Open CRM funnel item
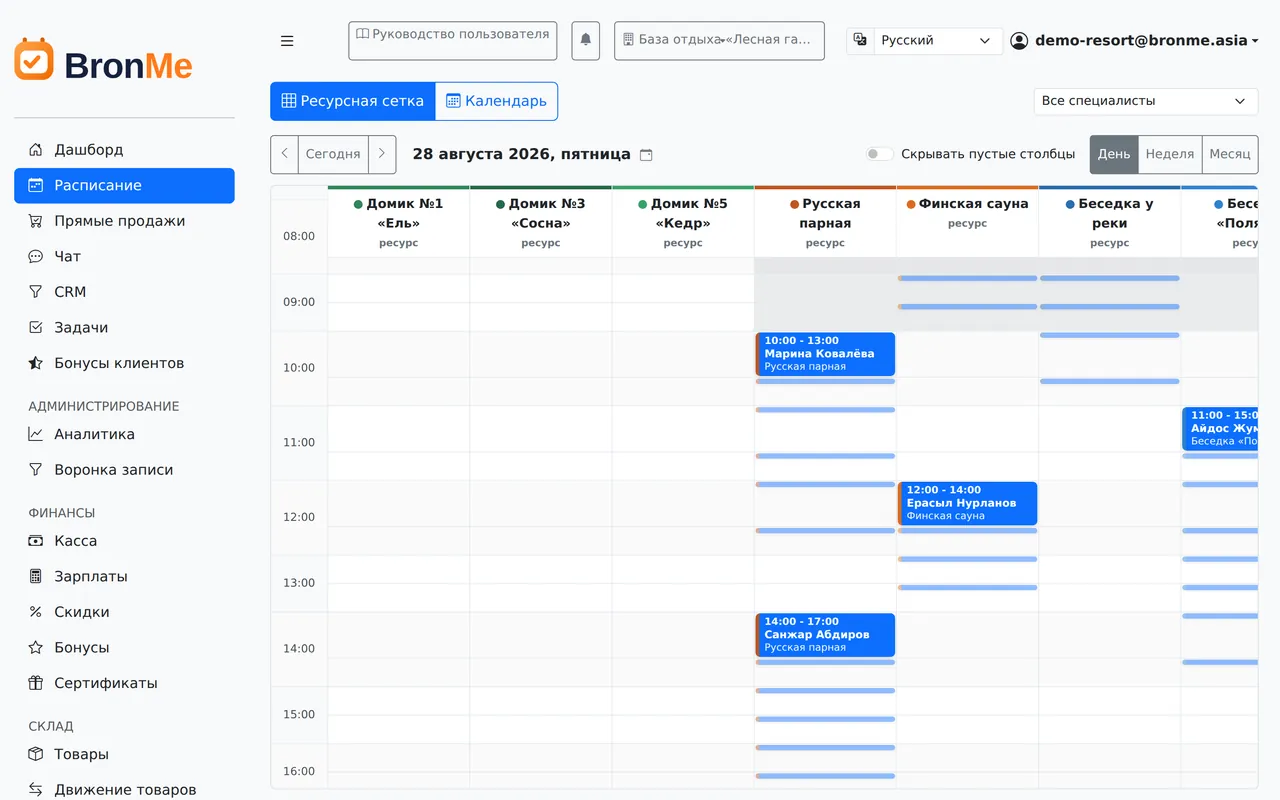This screenshot has height=800, width=1280. pos(124,292)
